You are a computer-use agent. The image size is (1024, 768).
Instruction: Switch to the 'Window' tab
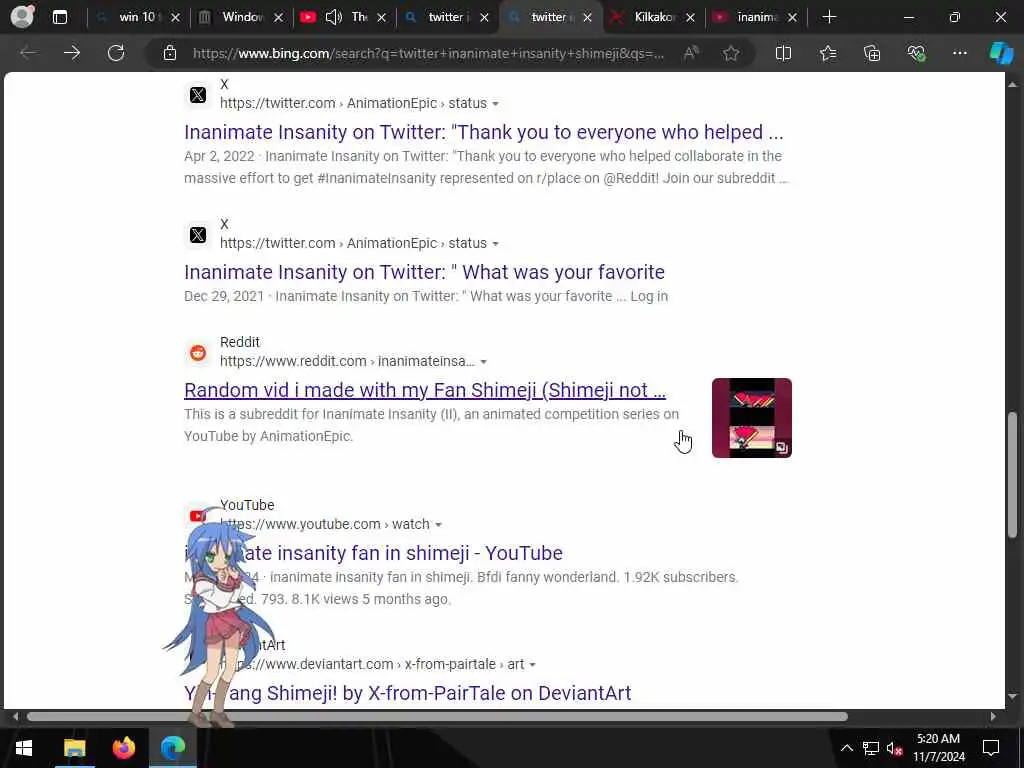click(240, 17)
